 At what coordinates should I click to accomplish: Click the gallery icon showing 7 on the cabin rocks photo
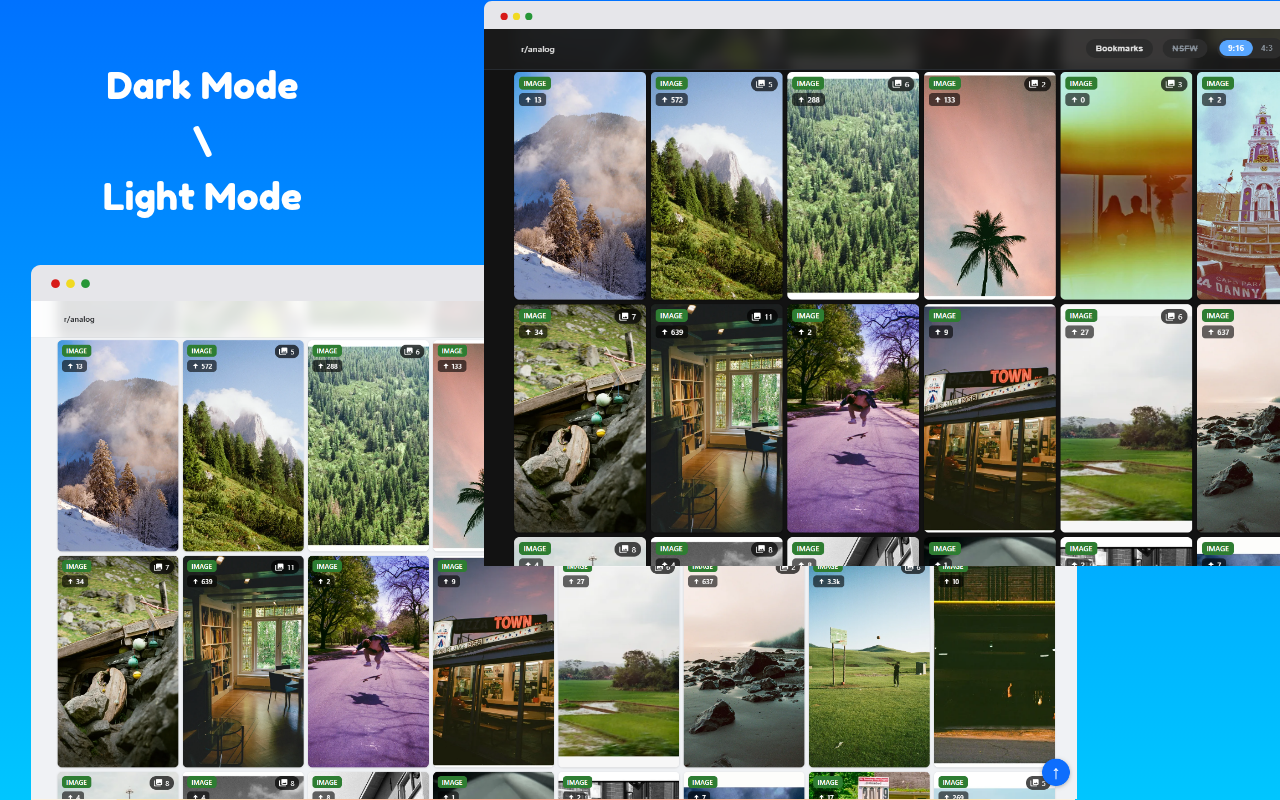(x=627, y=315)
